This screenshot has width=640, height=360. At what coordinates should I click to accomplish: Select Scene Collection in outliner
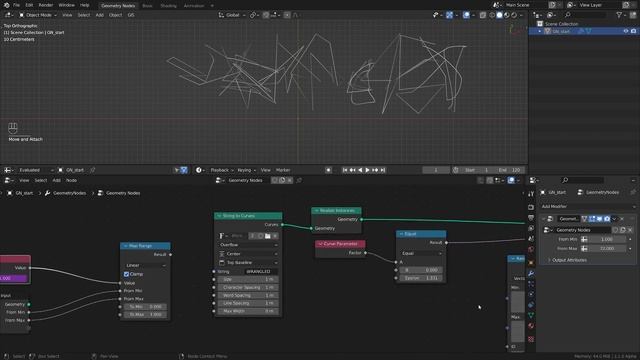tap(561, 24)
